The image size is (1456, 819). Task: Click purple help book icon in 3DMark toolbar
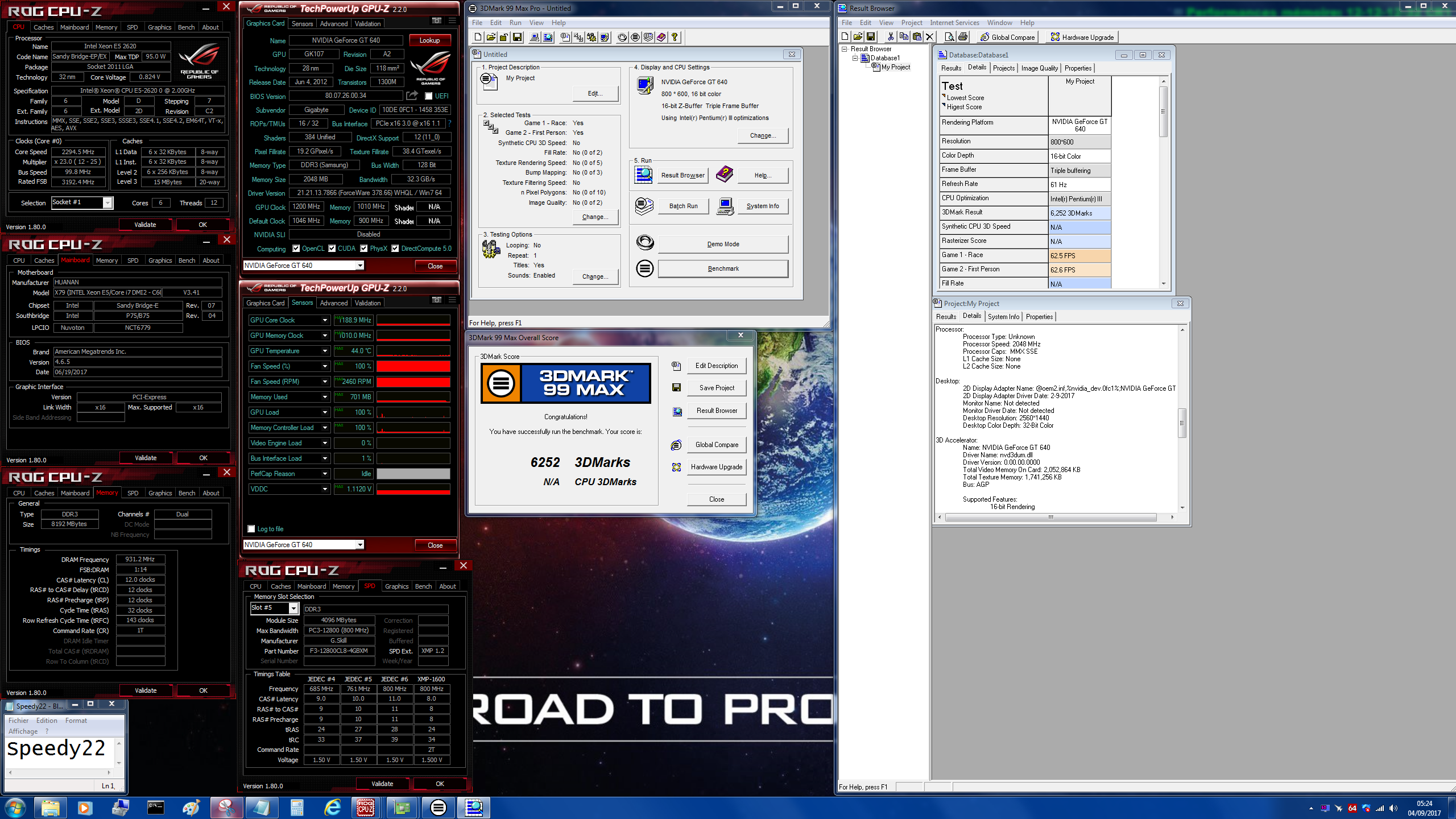(x=661, y=38)
